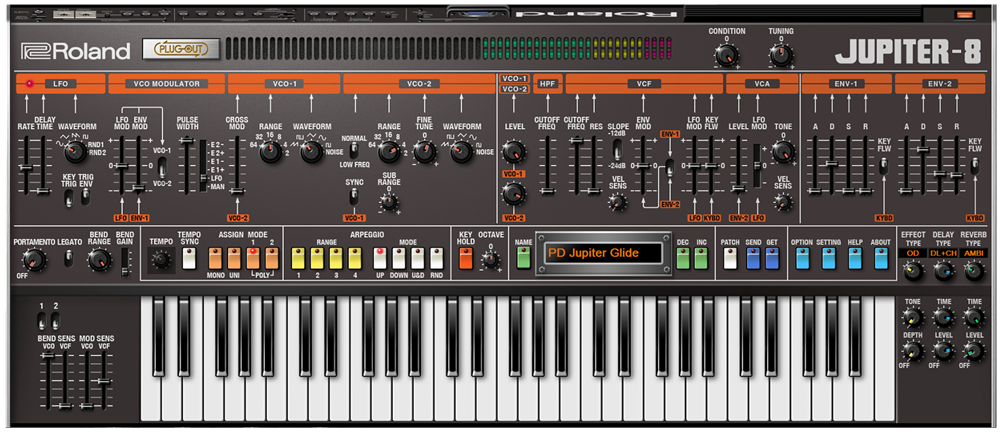Click the effect TONE knob
Screen dimensions: 1000x432
913,317
